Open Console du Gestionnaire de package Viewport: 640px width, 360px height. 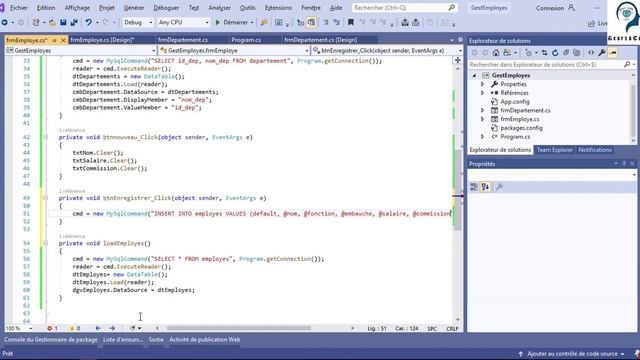click(51, 340)
